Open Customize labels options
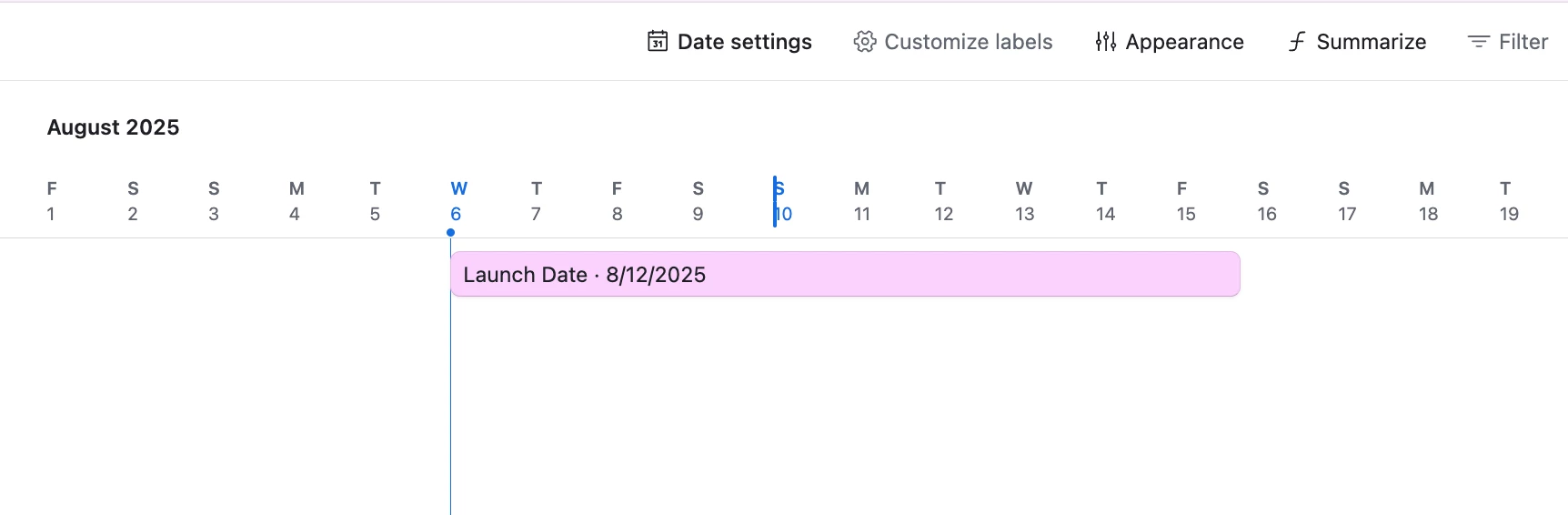This screenshot has width=1568, height=515. coord(952,41)
